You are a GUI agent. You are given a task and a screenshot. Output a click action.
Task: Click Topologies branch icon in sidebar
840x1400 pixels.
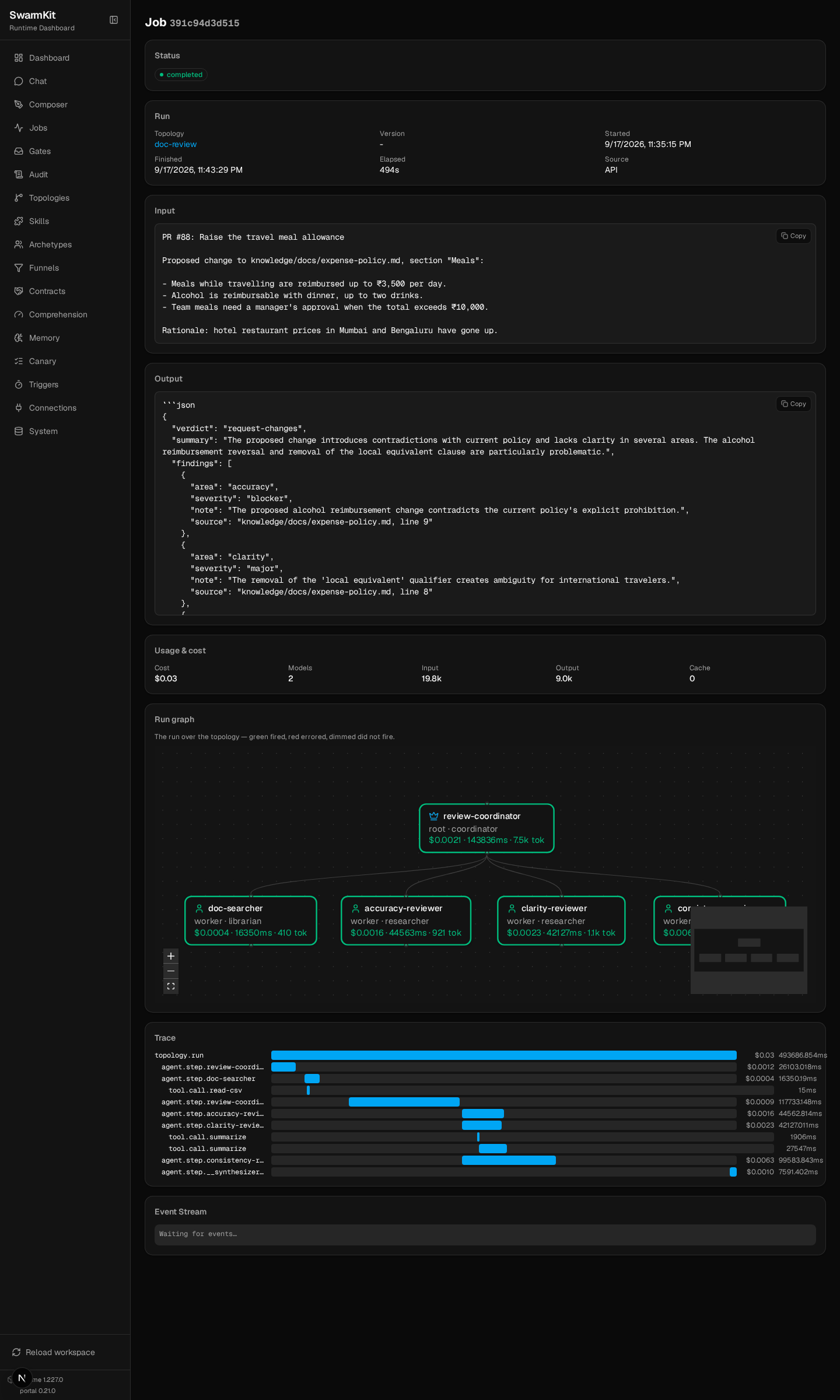coord(19,198)
